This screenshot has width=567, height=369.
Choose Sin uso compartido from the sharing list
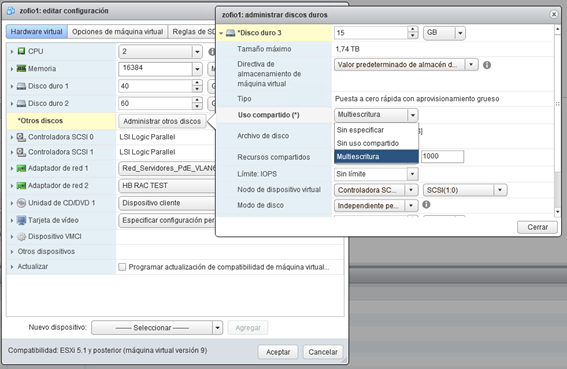(376, 143)
